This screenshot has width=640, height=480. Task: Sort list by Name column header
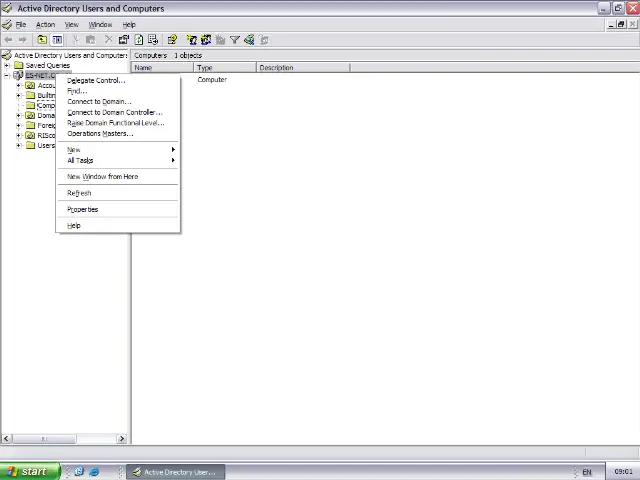(162, 68)
